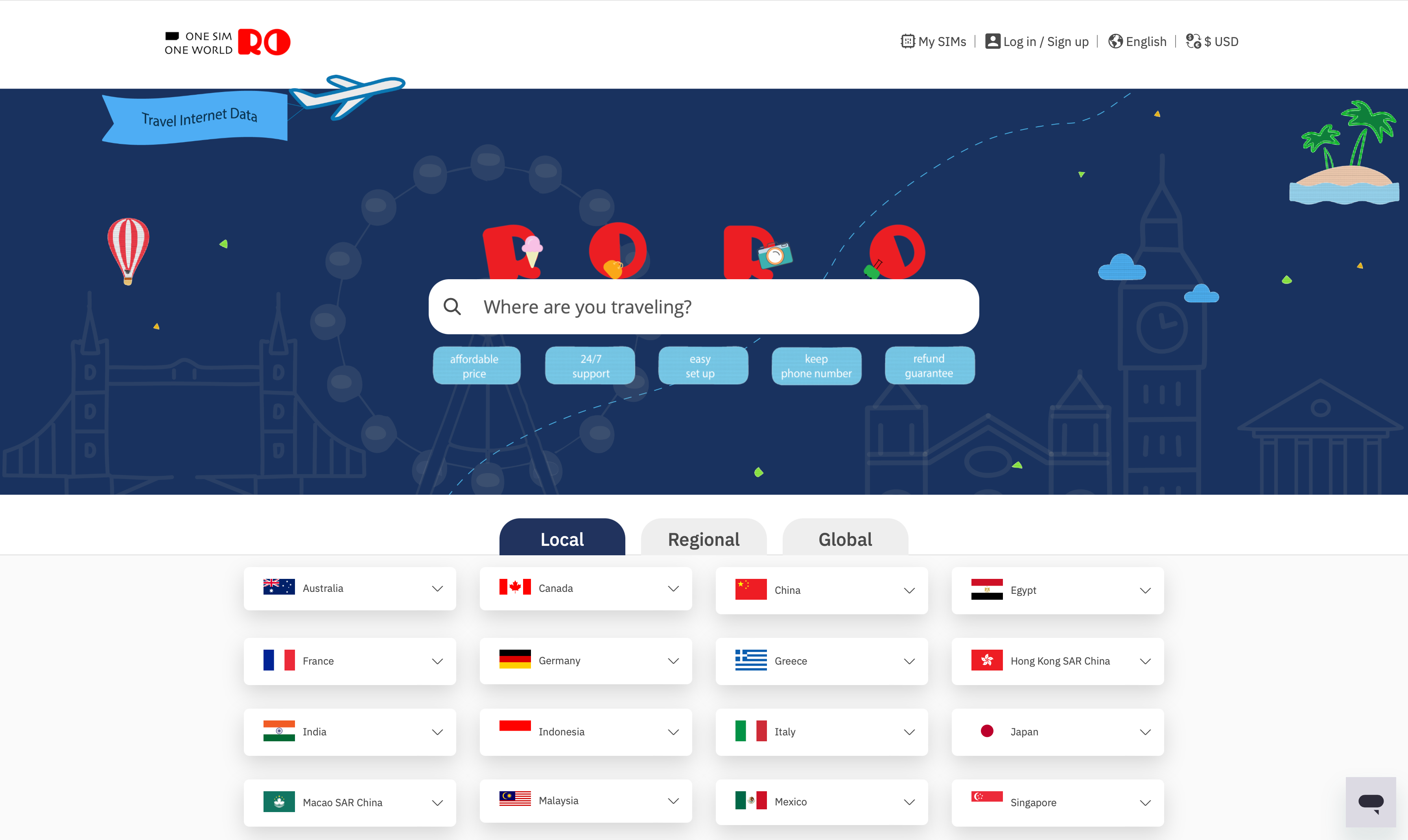Image resolution: width=1408 pixels, height=840 pixels.
Task: Switch to the Global tab
Action: point(845,539)
